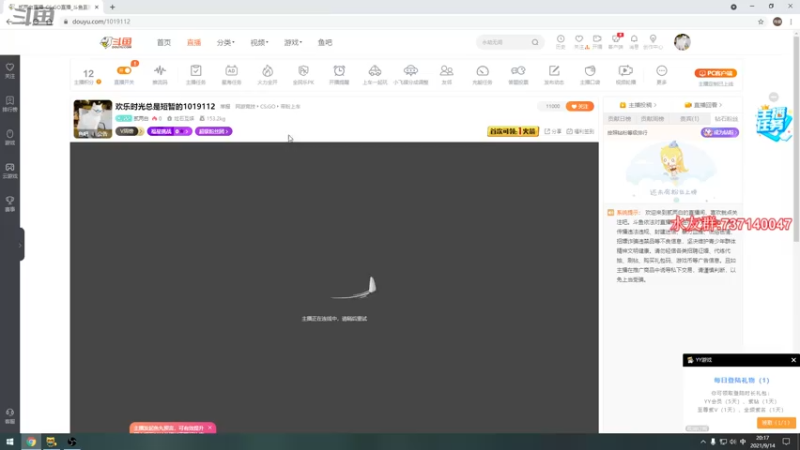The image size is (800, 450).
Task: Click the streamer avatar thumbnail
Action: [92, 119]
